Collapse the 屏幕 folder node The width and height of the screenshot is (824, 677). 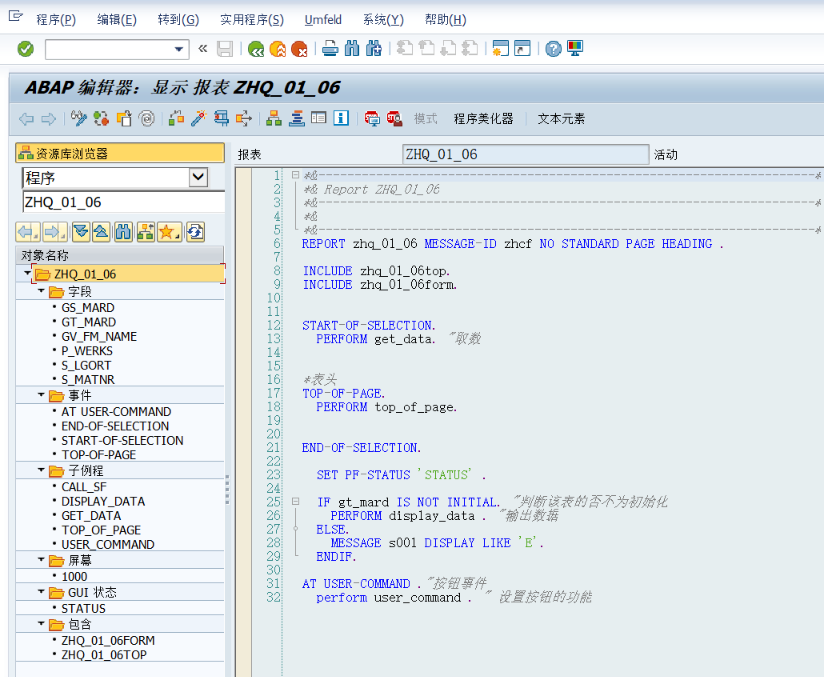(41, 559)
